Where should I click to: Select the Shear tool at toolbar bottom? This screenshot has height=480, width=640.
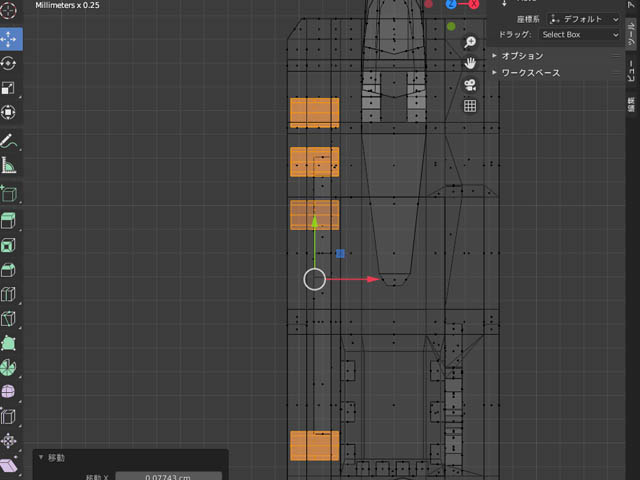point(9,466)
